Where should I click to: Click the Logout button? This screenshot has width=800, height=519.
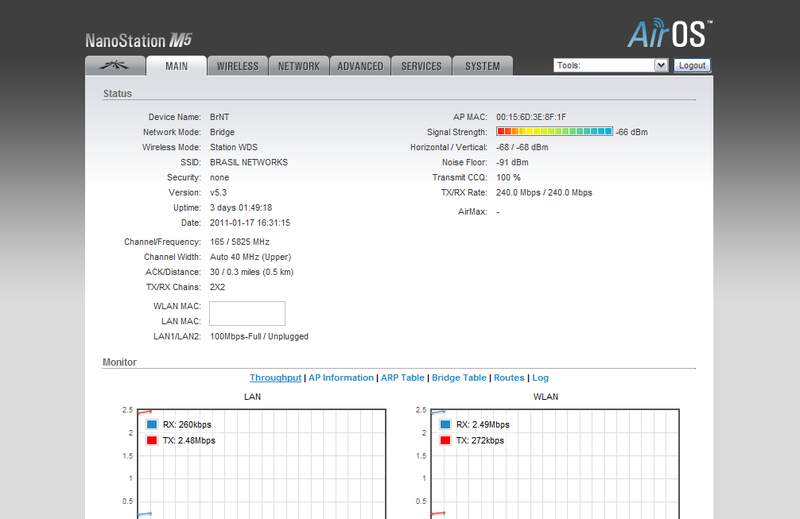point(692,65)
